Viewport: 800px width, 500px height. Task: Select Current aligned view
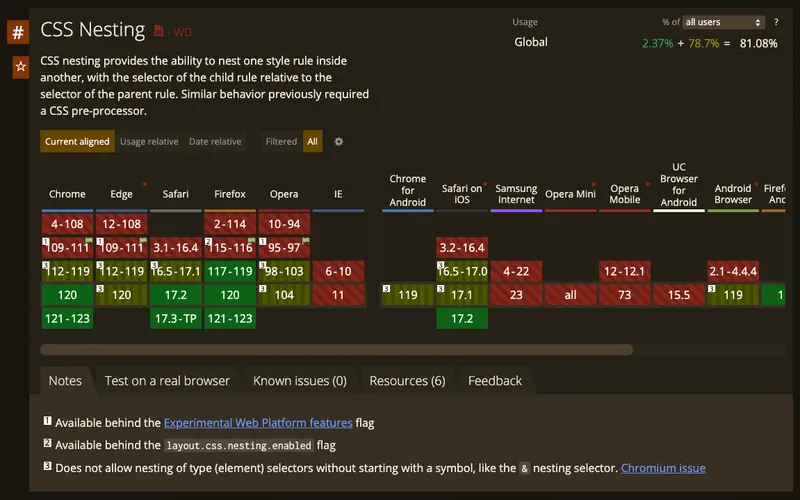coord(77,141)
